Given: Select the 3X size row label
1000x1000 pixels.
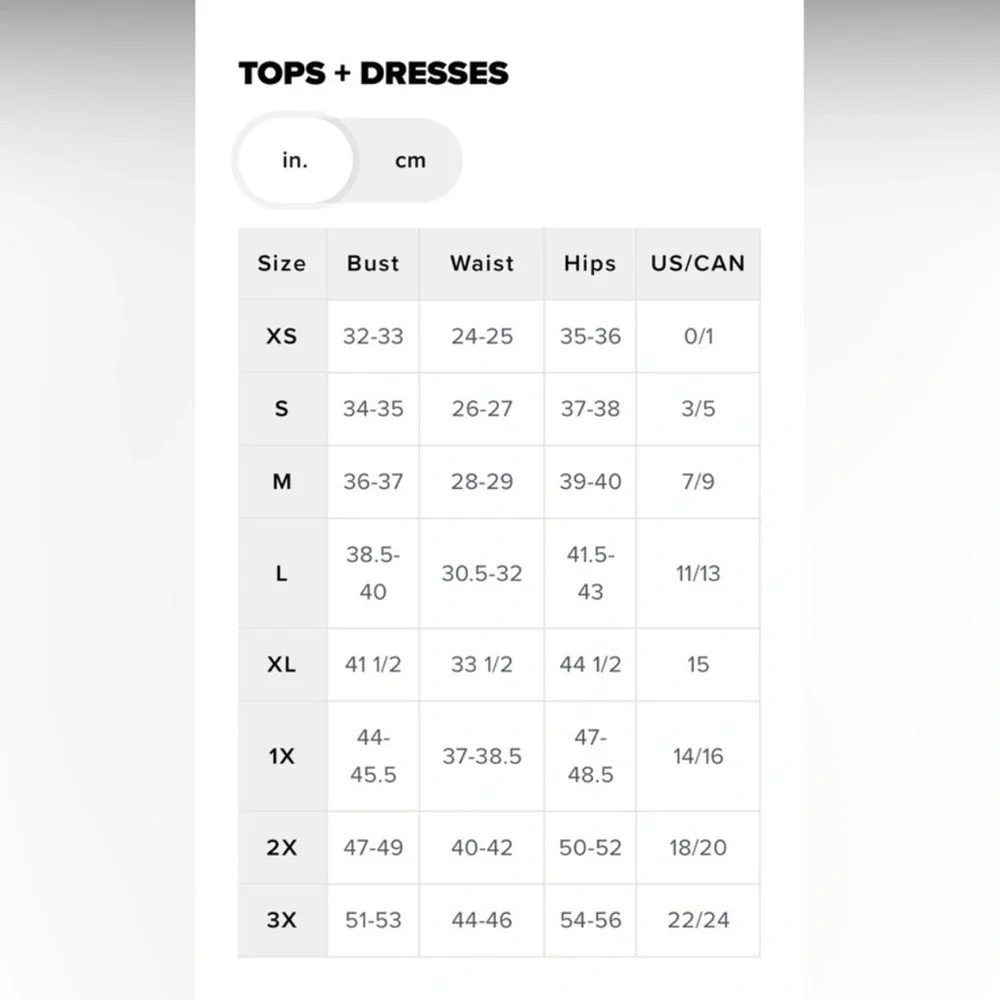Looking at the screenshot, I should (x=282, y=920).
